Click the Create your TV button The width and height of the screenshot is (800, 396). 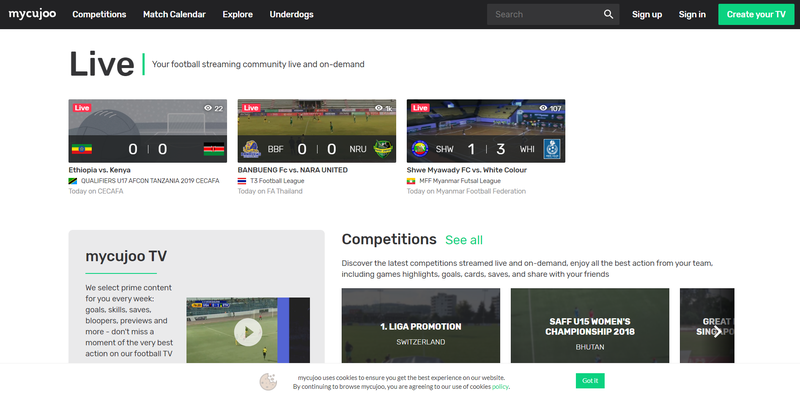click(756, 14)
